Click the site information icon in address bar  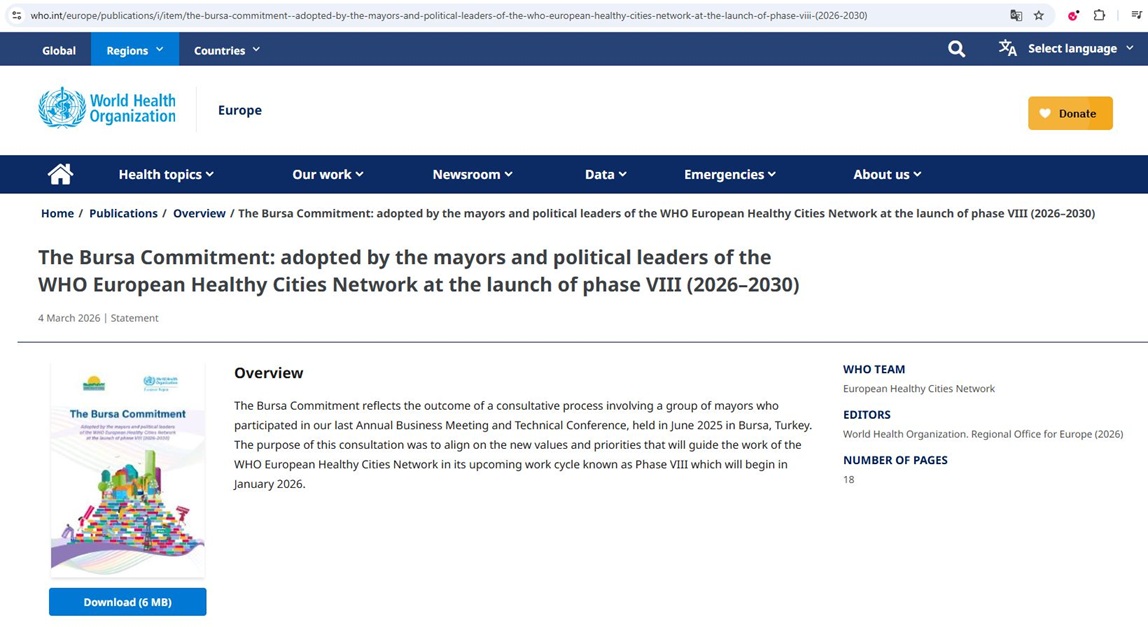point(16,15)
